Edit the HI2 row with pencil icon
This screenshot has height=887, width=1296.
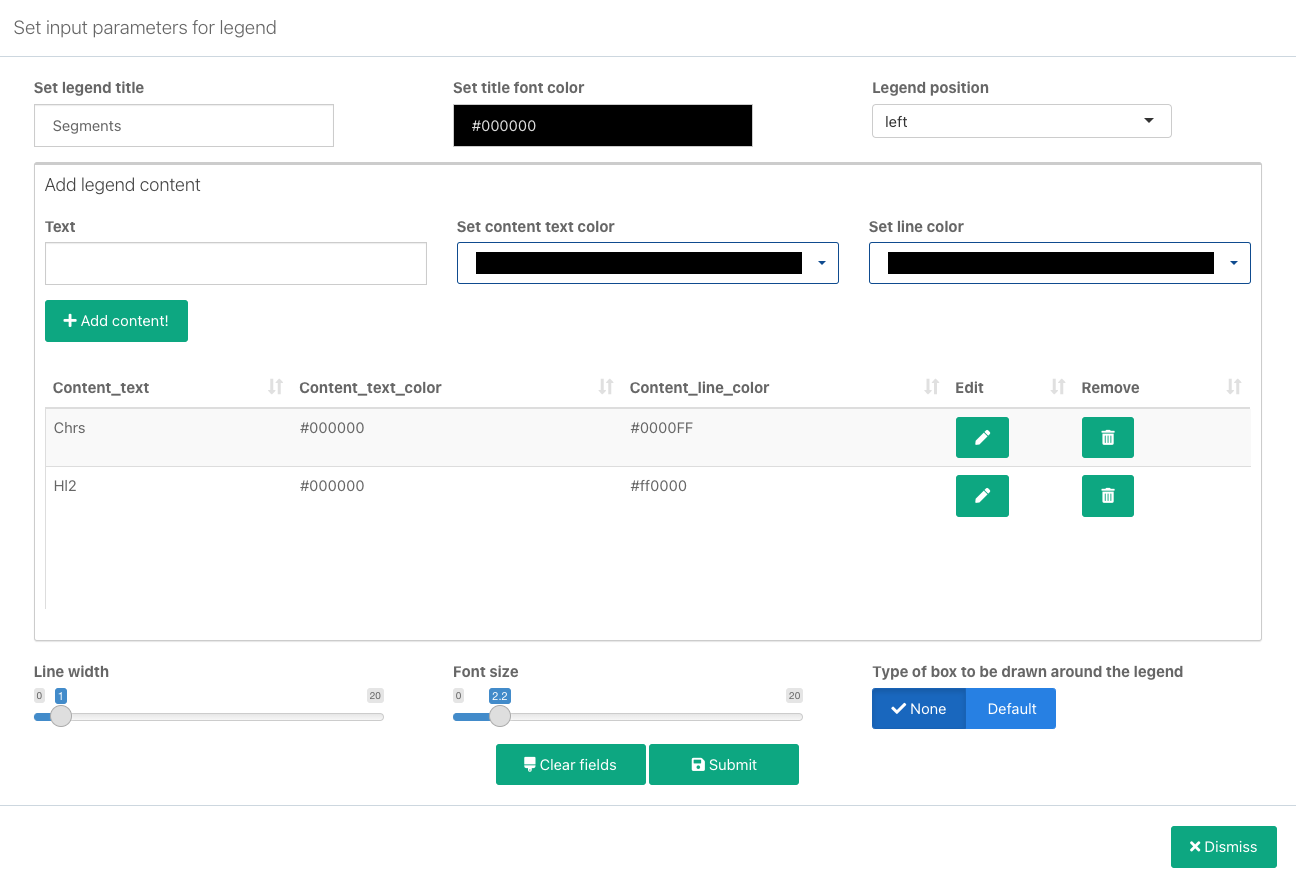(x=982, y=496)
